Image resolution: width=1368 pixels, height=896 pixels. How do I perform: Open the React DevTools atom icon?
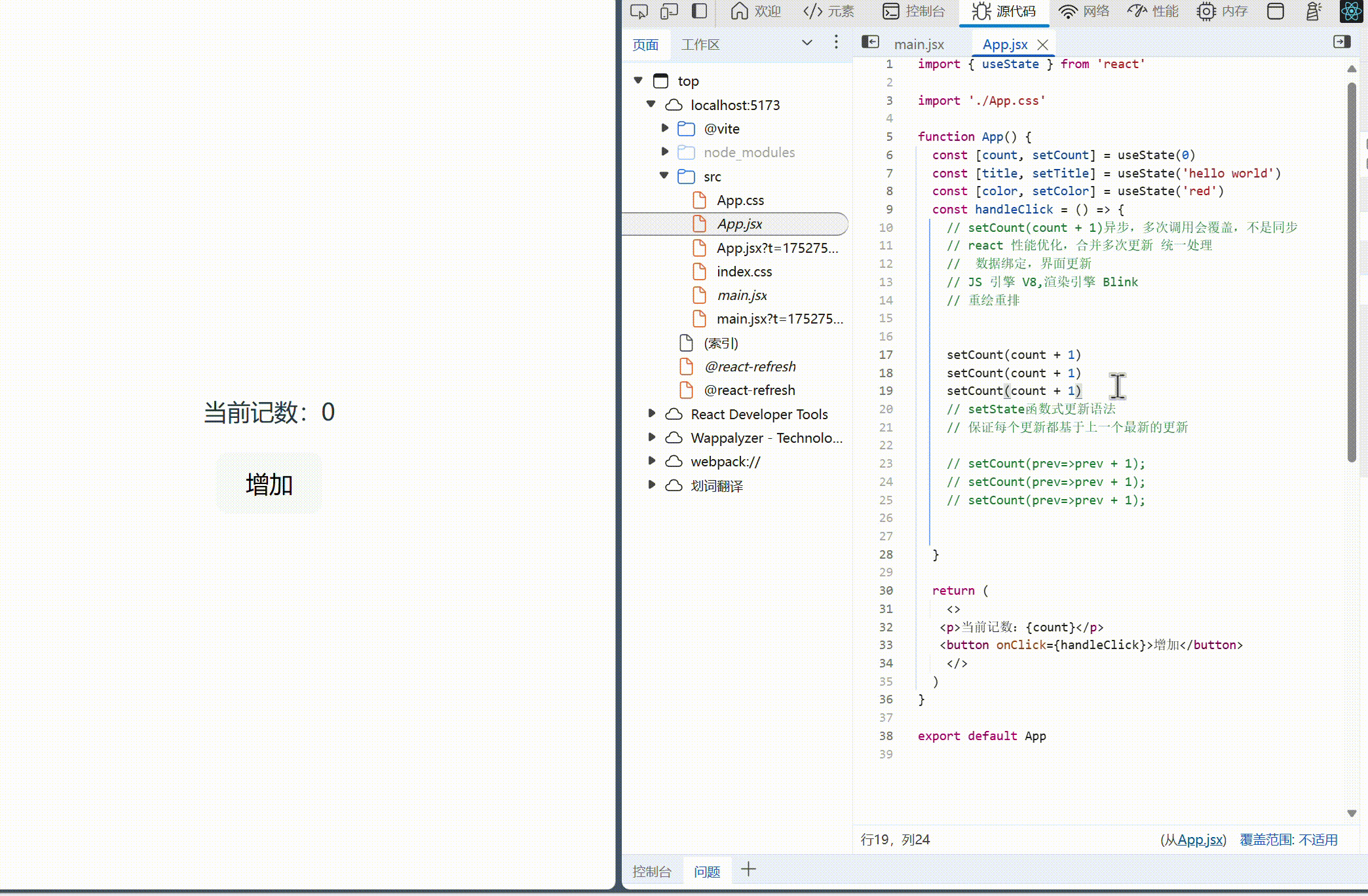(1351, 11)
